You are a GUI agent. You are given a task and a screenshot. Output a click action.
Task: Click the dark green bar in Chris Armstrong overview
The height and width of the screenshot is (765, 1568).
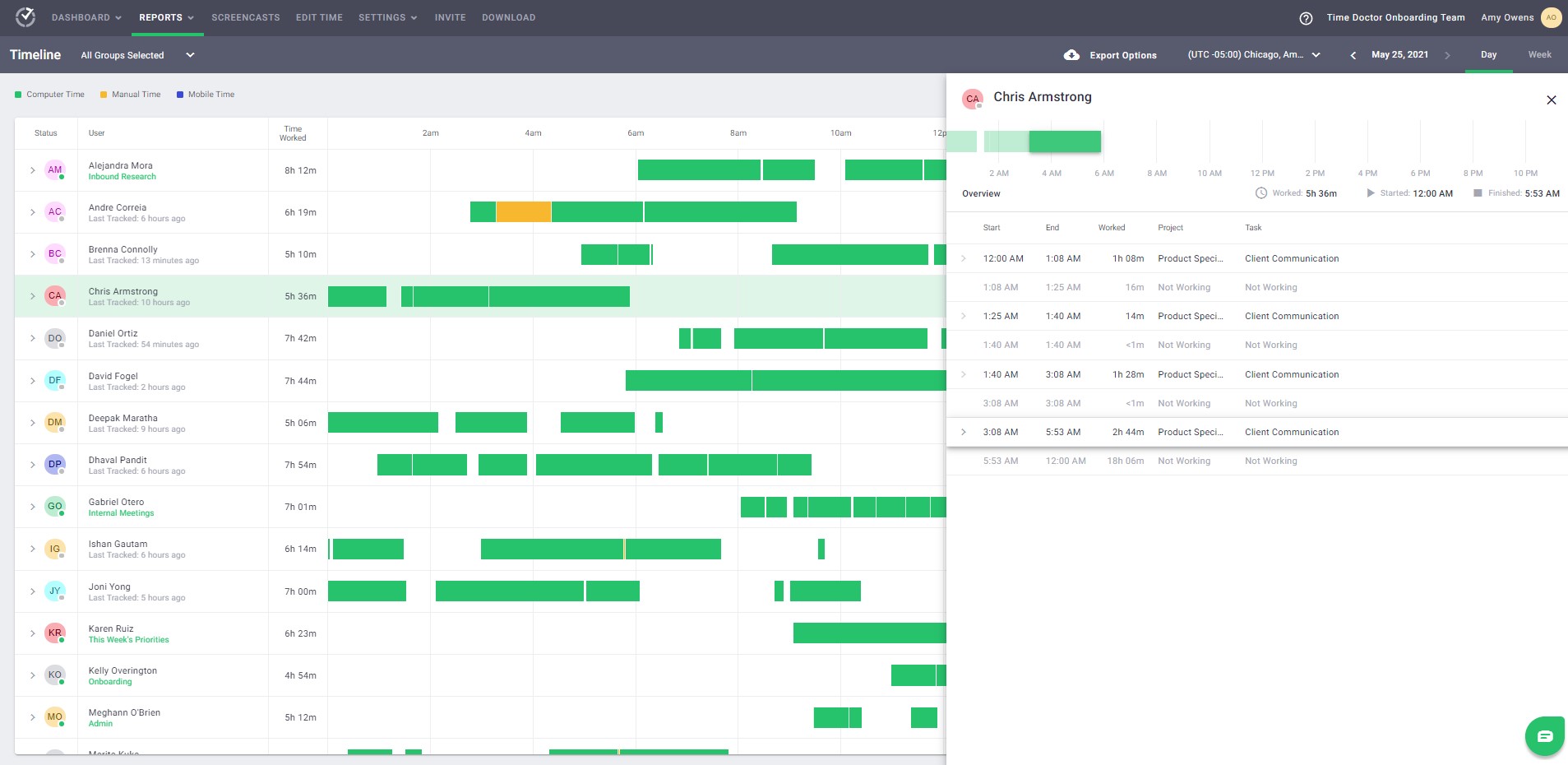coord(1065,141)
